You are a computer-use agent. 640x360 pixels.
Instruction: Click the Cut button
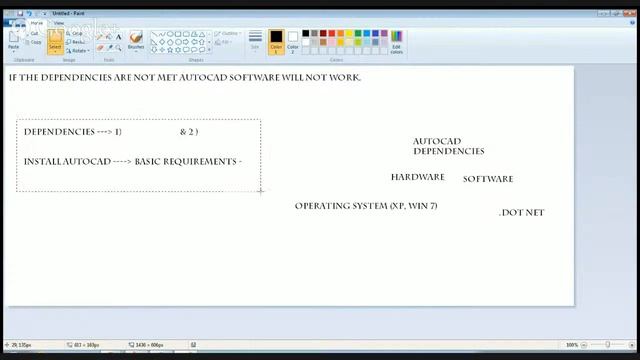[x=33, y=33]
